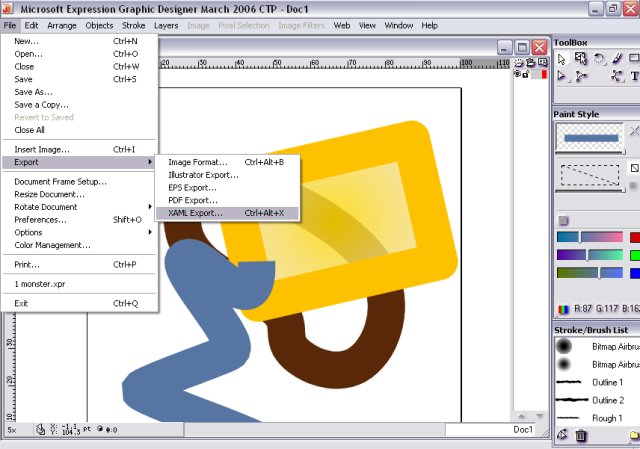Click the RGB color mode icon
The height and width of the screenshot is (449, 640).
562,310
